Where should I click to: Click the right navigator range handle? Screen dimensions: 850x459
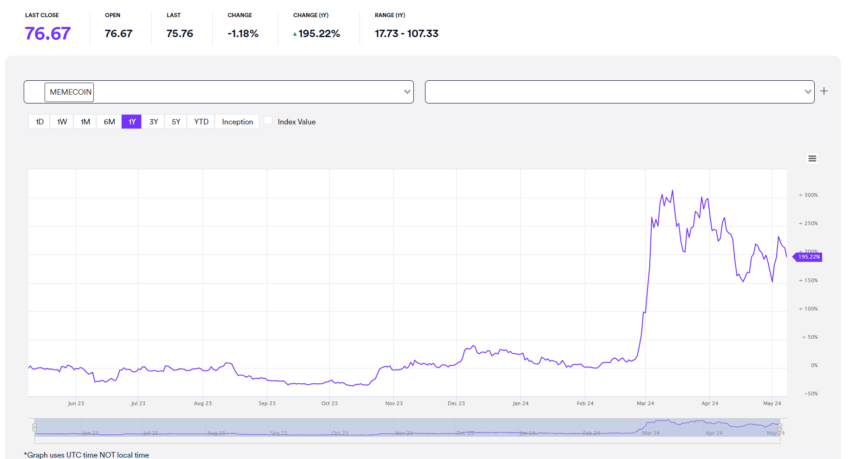780,428
